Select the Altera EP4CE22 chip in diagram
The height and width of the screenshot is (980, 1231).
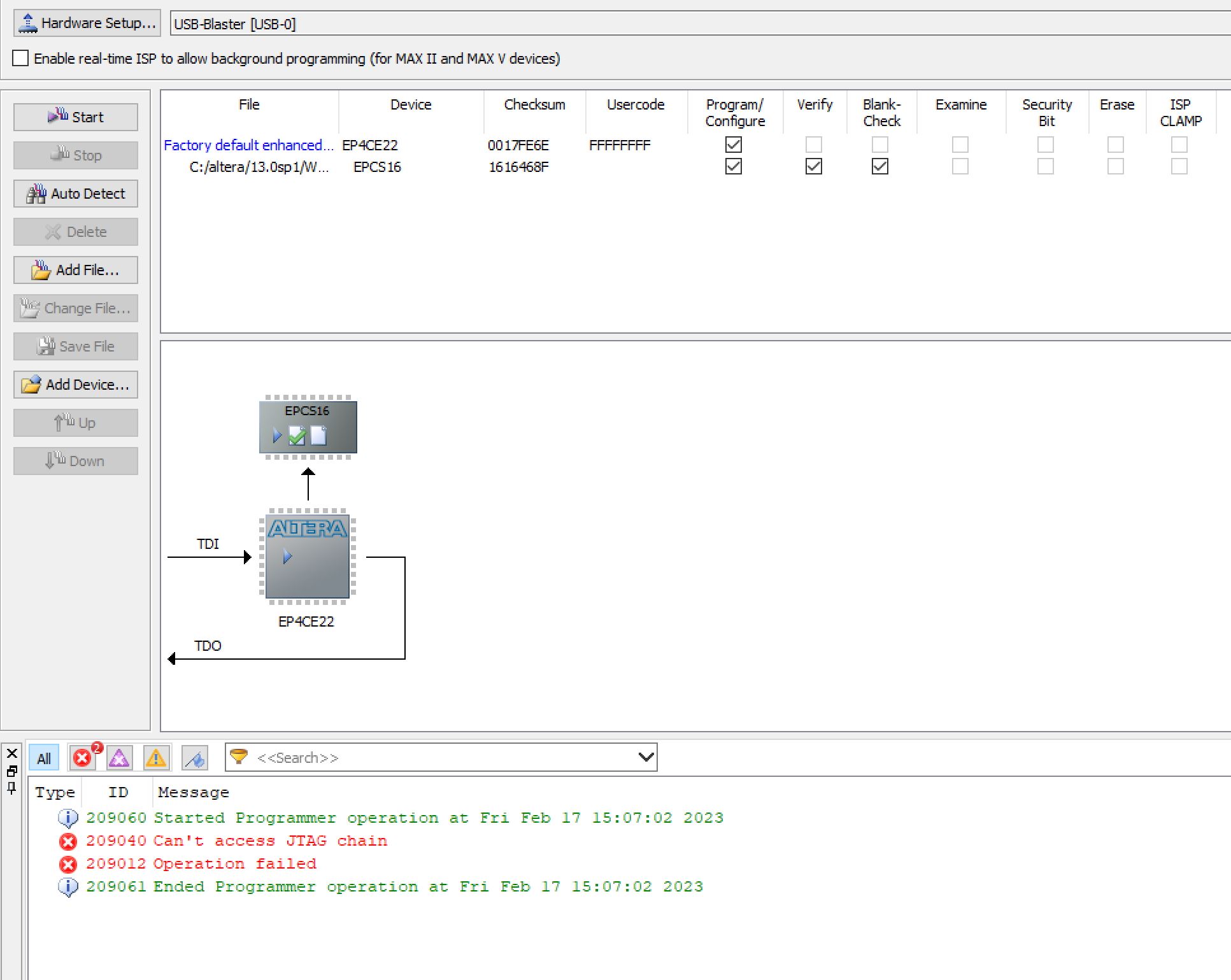[x=308, y=557]
